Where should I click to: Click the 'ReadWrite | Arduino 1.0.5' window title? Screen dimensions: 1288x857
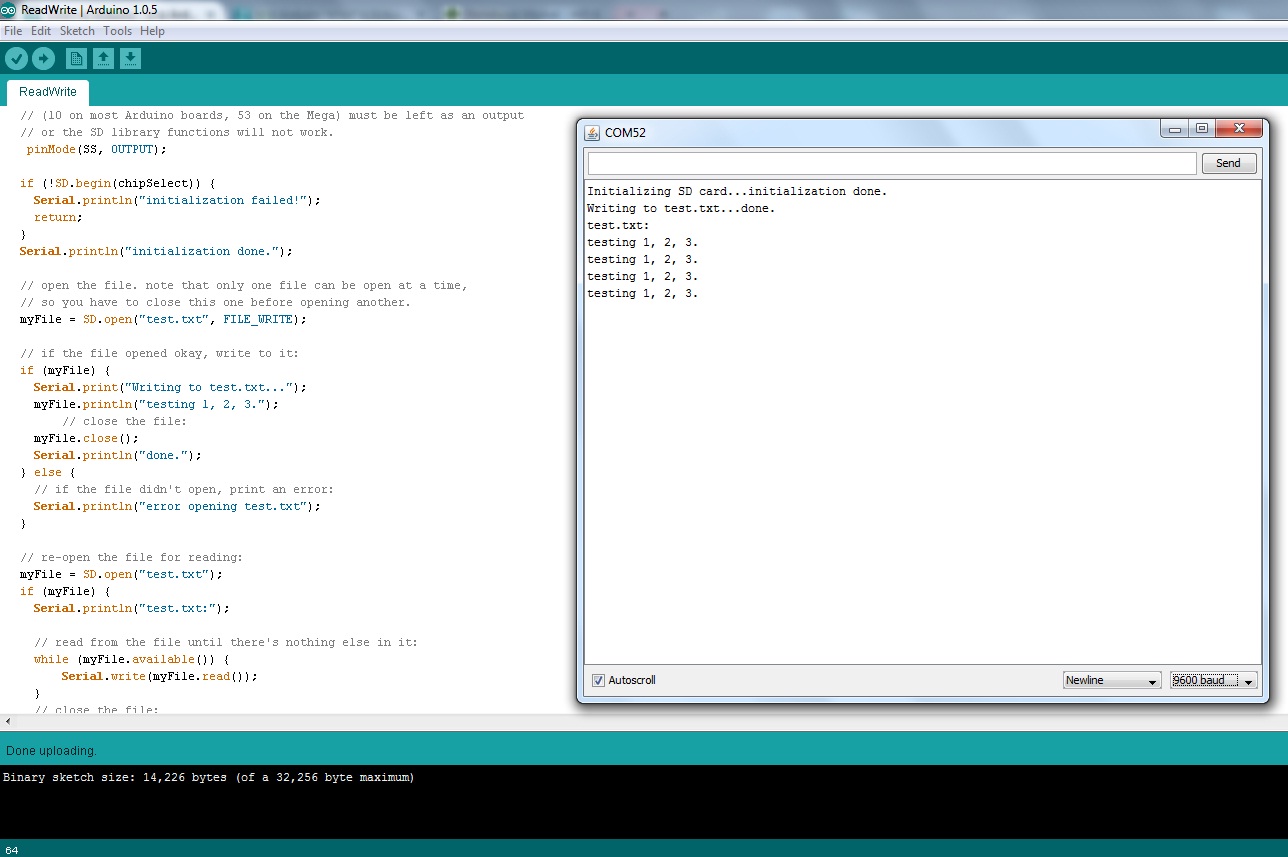pyautogui.click(x=89, y=10)
